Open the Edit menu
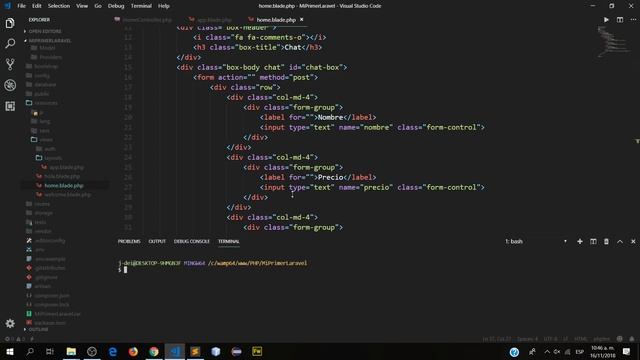 [x=37, y=6]
